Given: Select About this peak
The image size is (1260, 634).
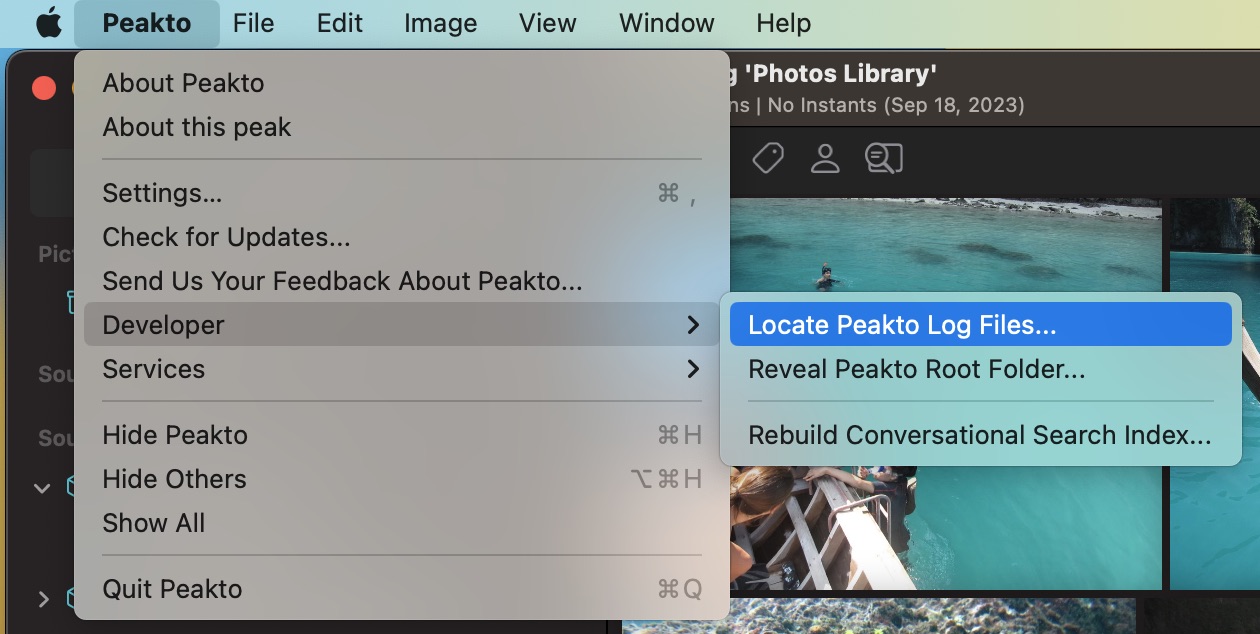Looking at the screenshot, I should click(x=401, y=127).
